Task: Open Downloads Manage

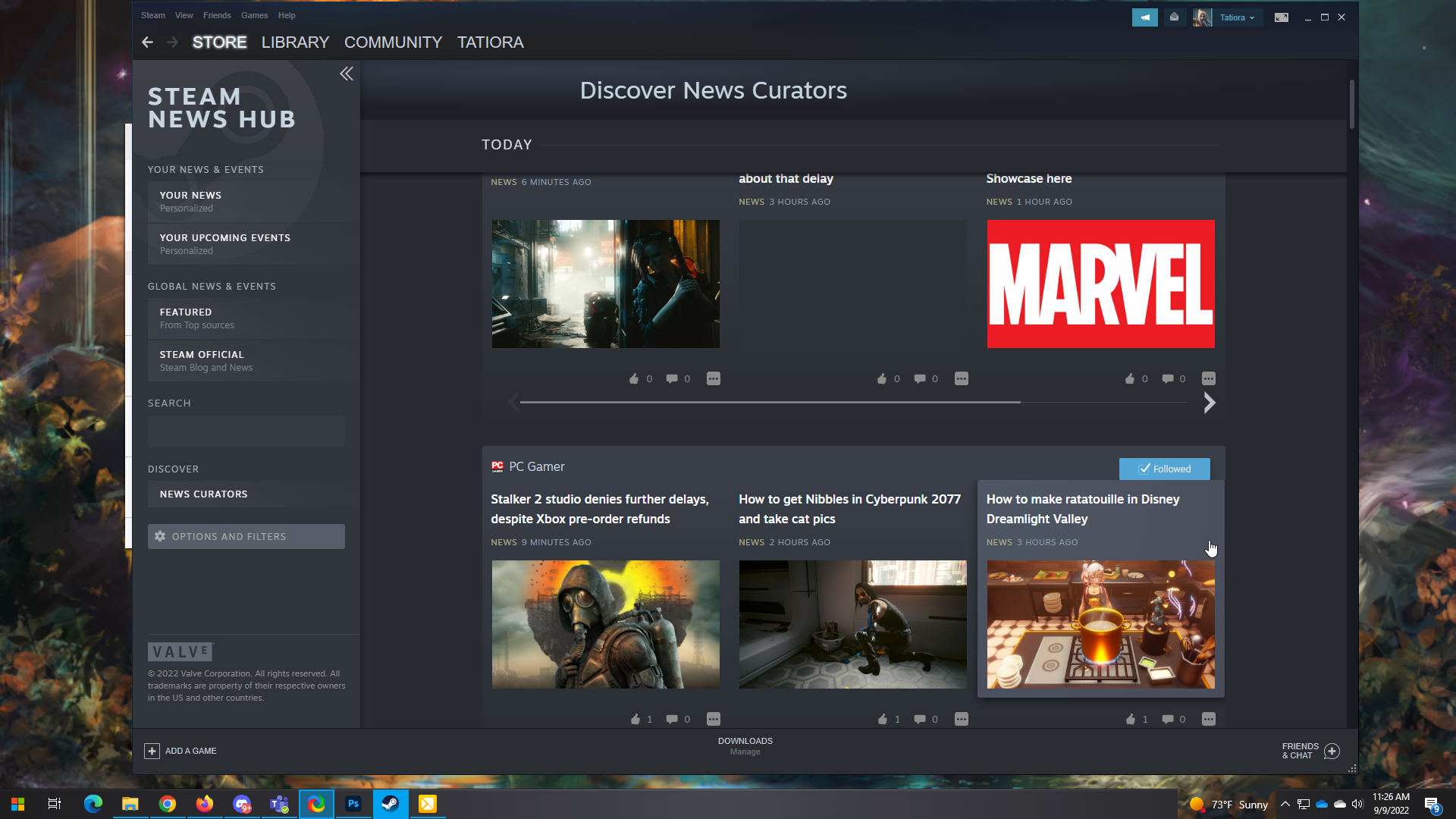Action: [x=745, y=746]
